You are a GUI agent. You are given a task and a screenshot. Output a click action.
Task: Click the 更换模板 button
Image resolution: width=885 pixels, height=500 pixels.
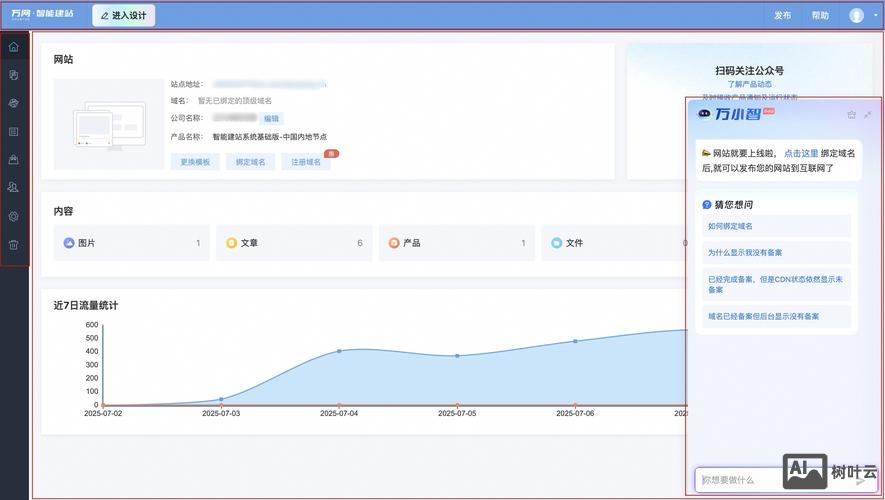point(195,161)
